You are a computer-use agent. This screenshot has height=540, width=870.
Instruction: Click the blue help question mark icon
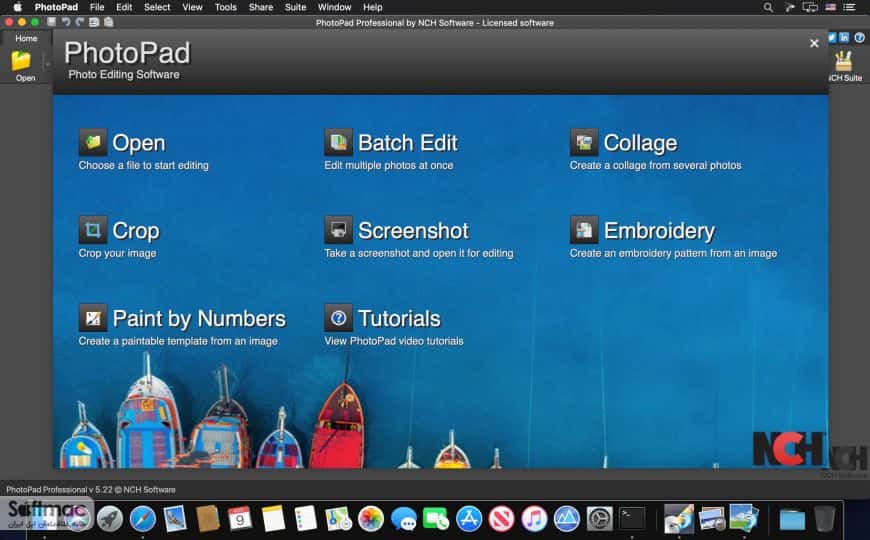[859, 38]
